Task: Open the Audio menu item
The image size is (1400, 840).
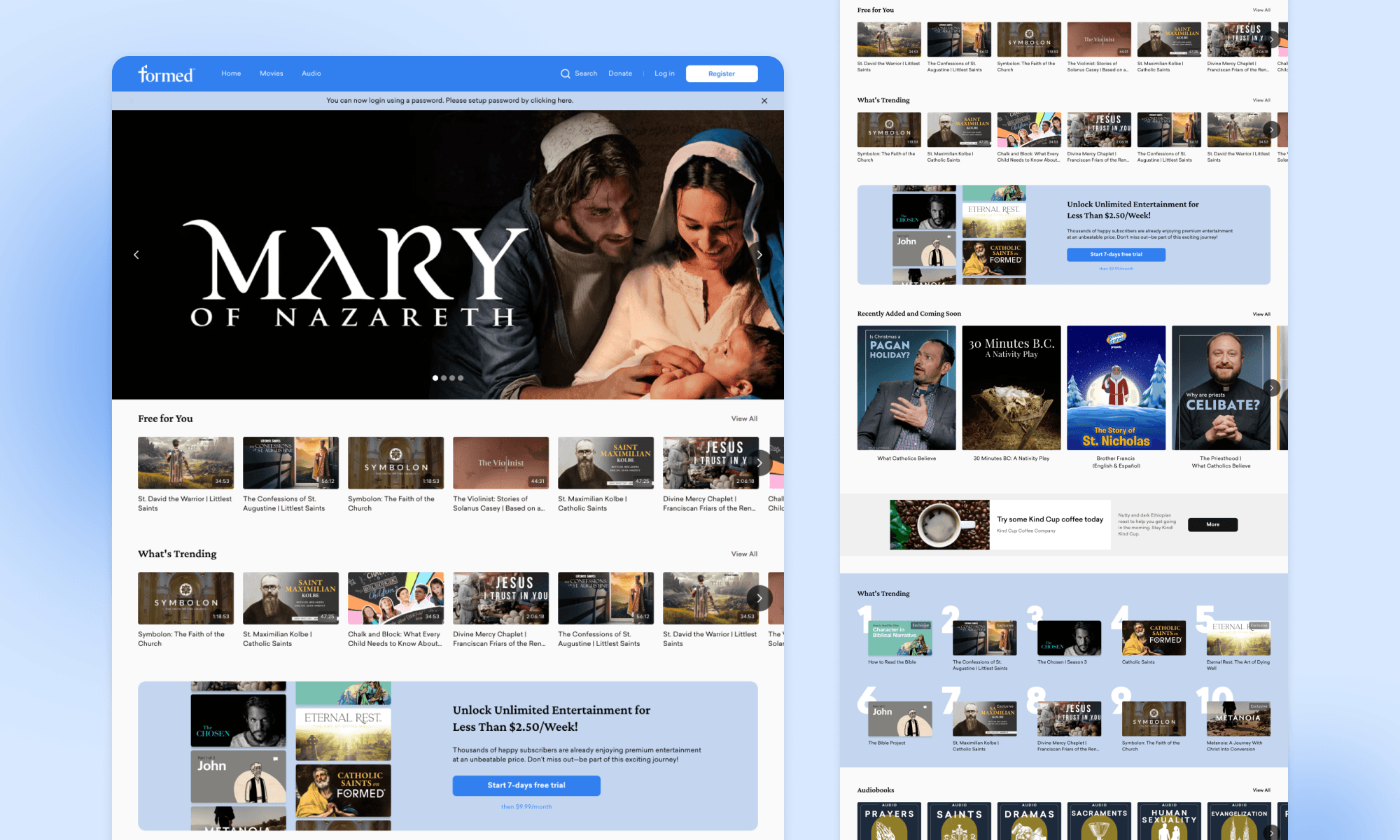Action: [x=311, y=73]
